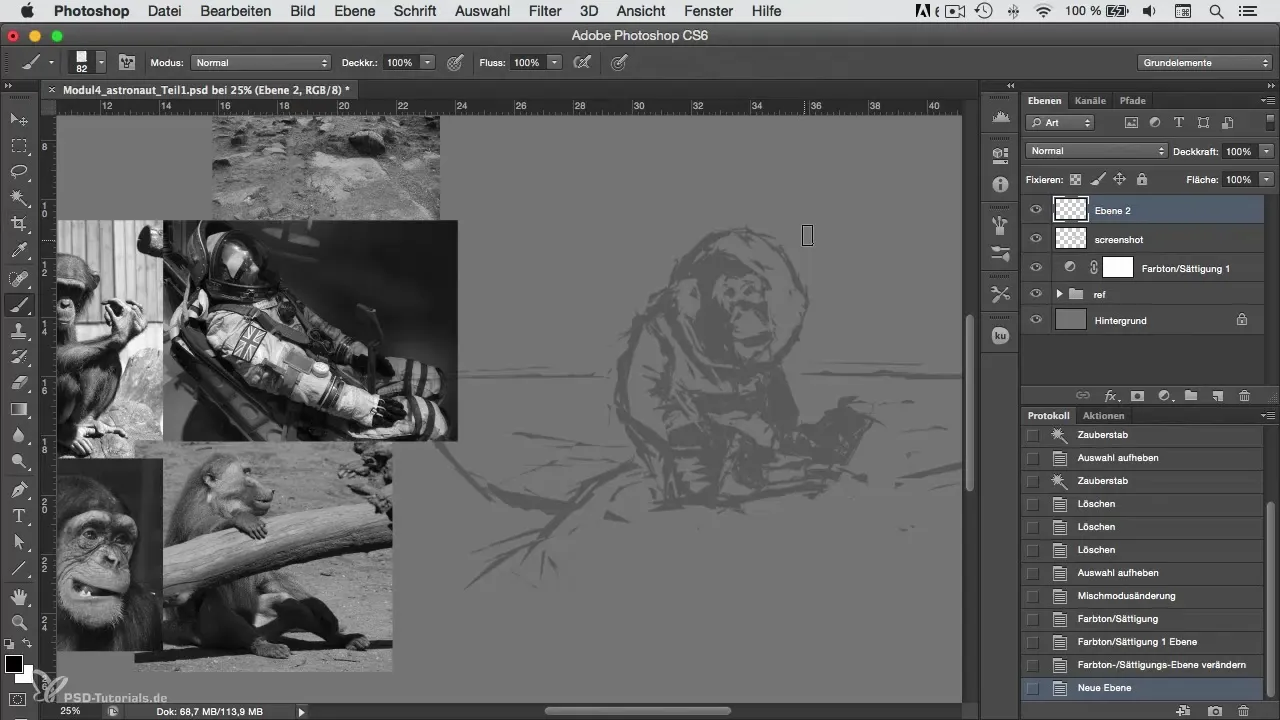
Task: Toggle lock image pixels in Fixieren
Action: tap(1098, 180)
